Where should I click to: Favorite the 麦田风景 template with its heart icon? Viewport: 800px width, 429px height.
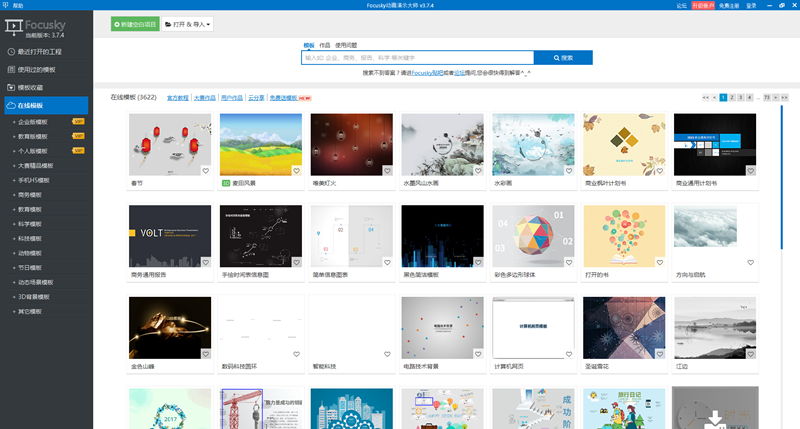click(x=296, y=171)
